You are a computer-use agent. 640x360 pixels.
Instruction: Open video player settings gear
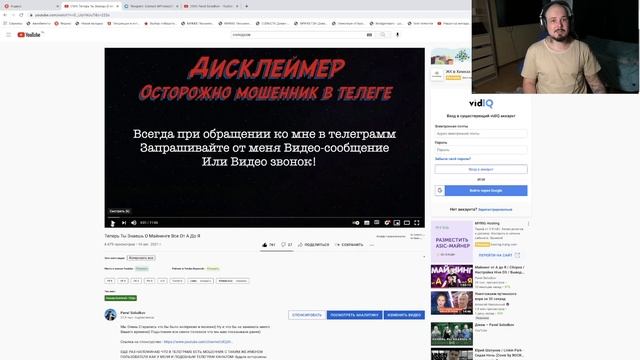tap(387, 223)
